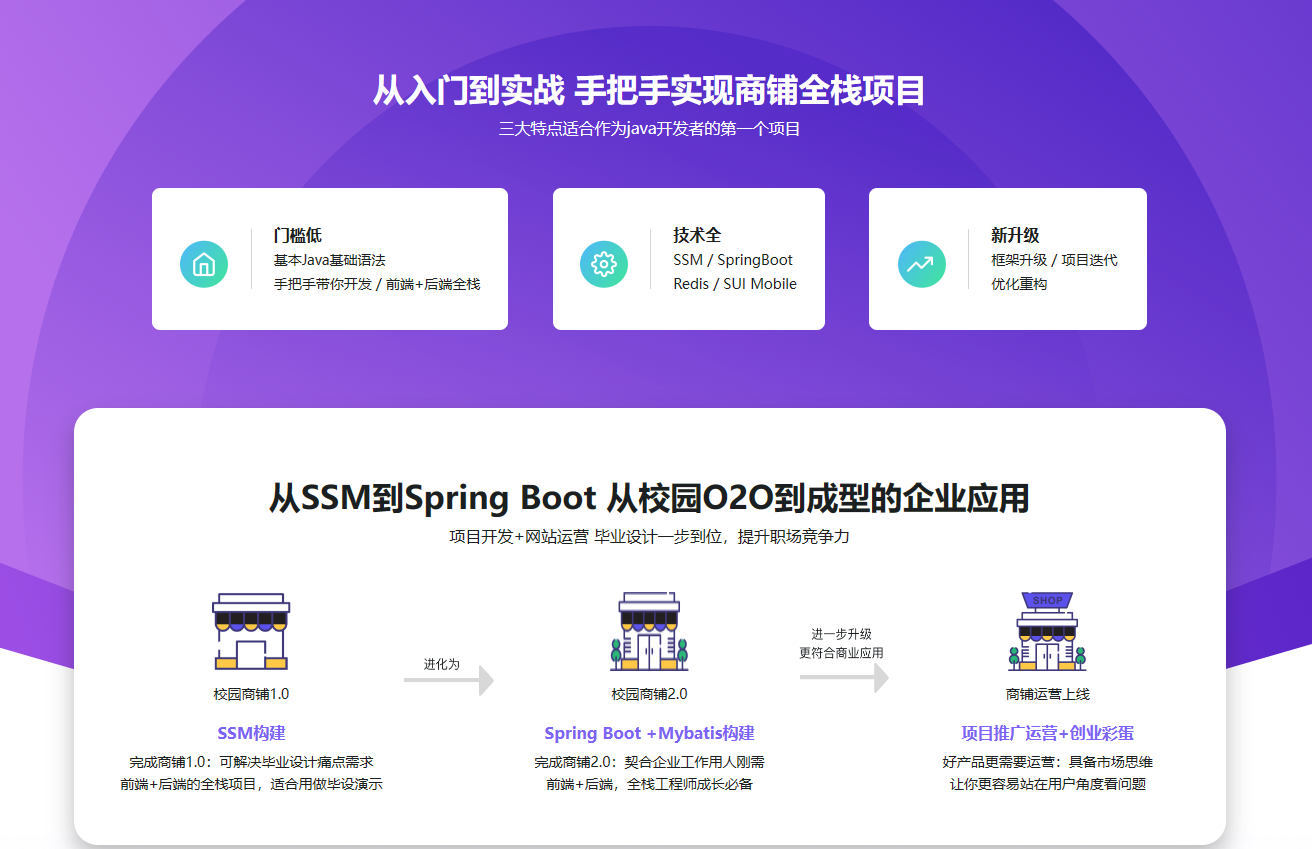Click the text 优化重构

coord(1019,284)
